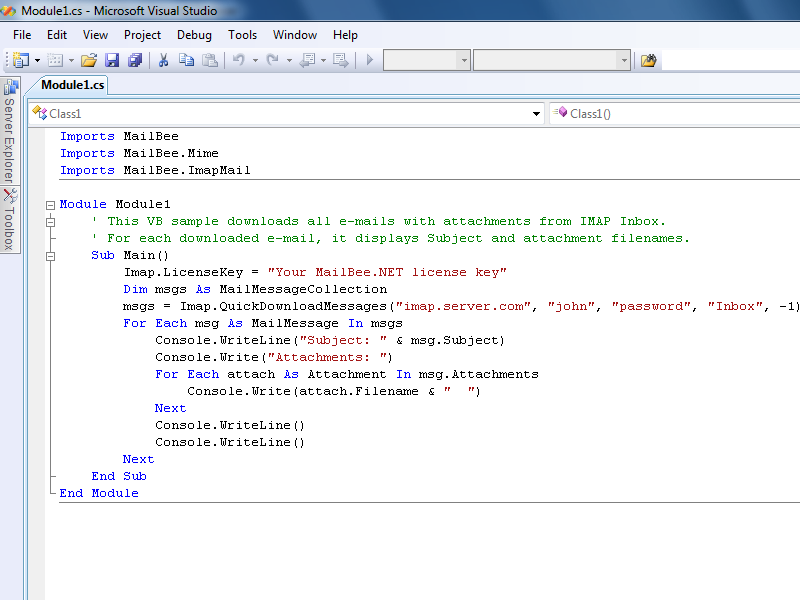The width and height of the screenshot is (800, 600).
Task: Open the Server Explorer side panel
Action: pos(10,131)
